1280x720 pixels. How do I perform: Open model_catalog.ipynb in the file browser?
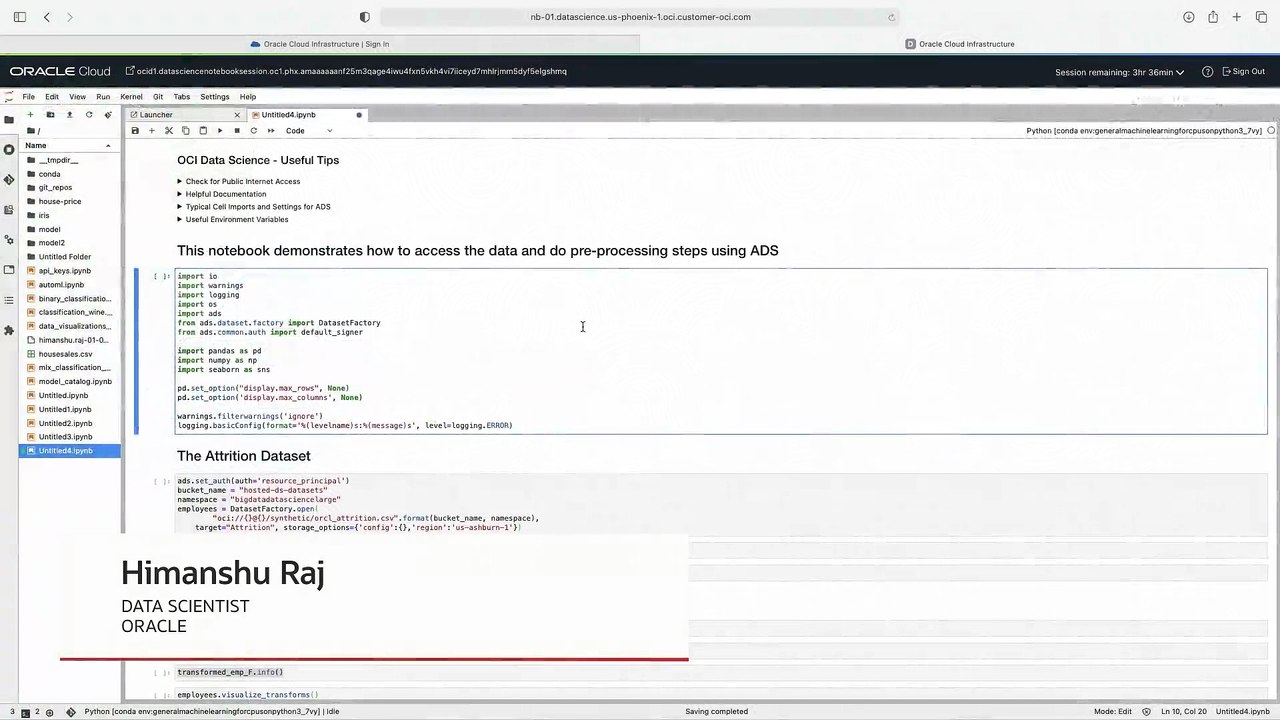tap(75, 382)
